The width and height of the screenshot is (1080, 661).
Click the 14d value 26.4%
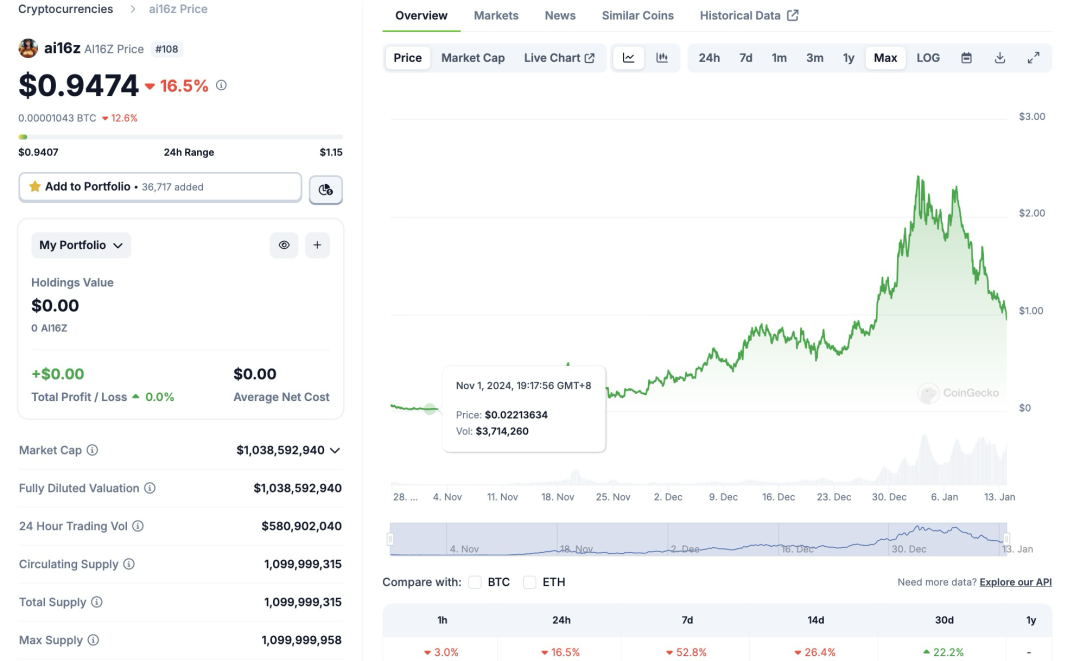(x=814, y=652)
